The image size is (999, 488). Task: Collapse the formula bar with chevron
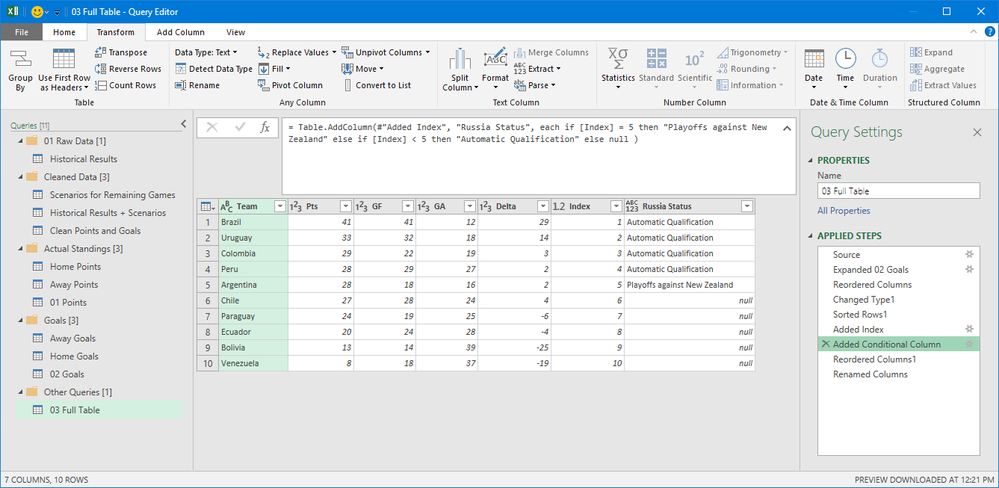787,128
